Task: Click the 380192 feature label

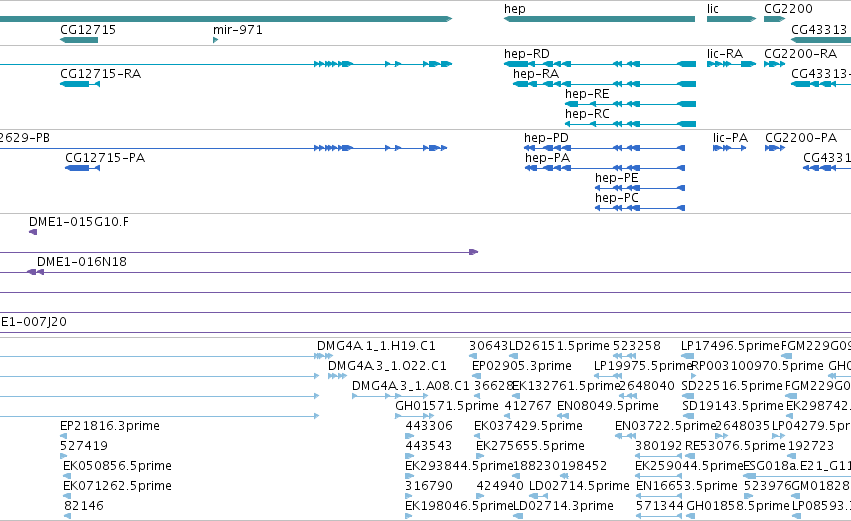Action: pyautogui.click(x=658, y=446)
